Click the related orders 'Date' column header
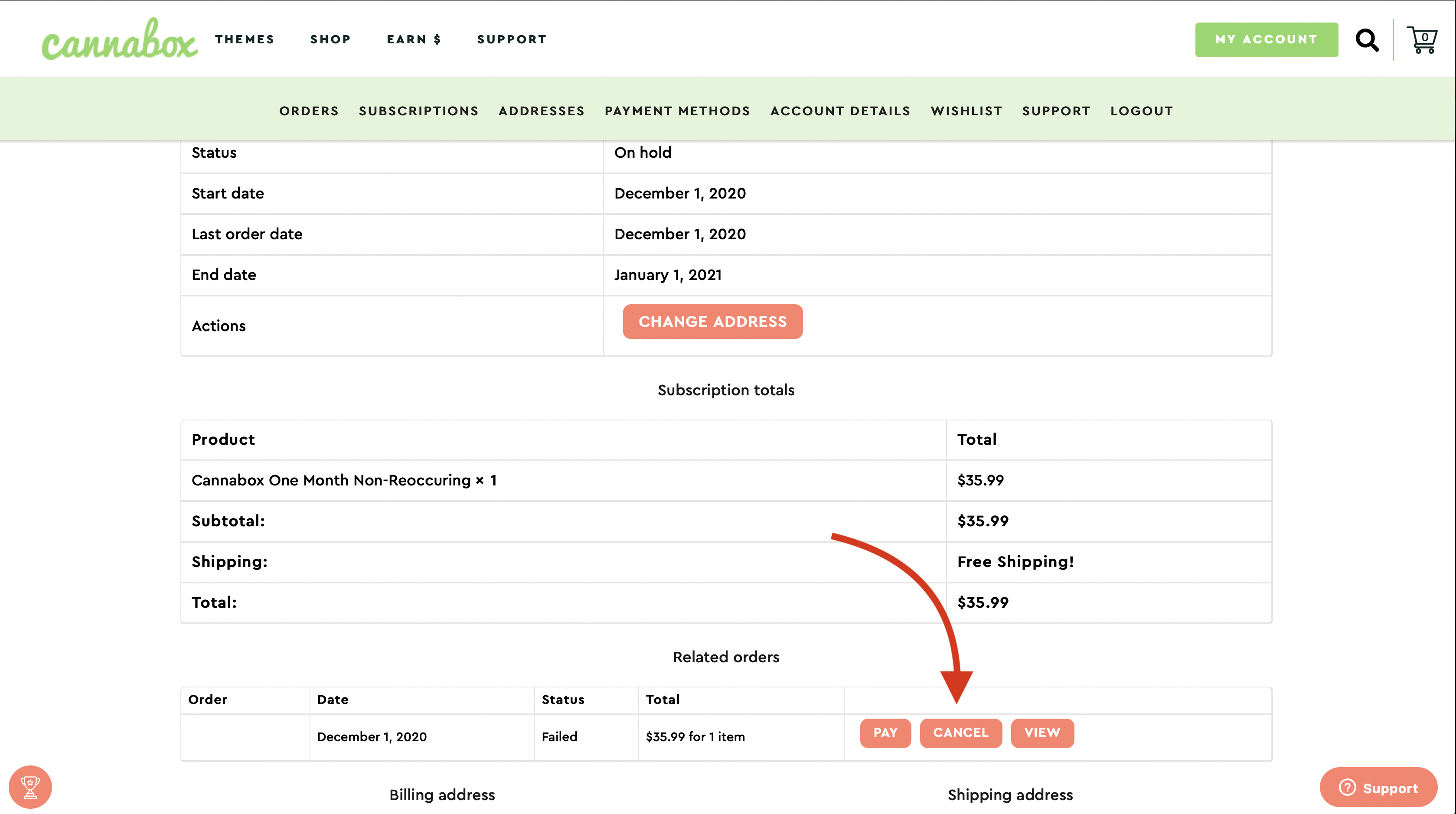The image size is (1456, 814). [333, 699]
